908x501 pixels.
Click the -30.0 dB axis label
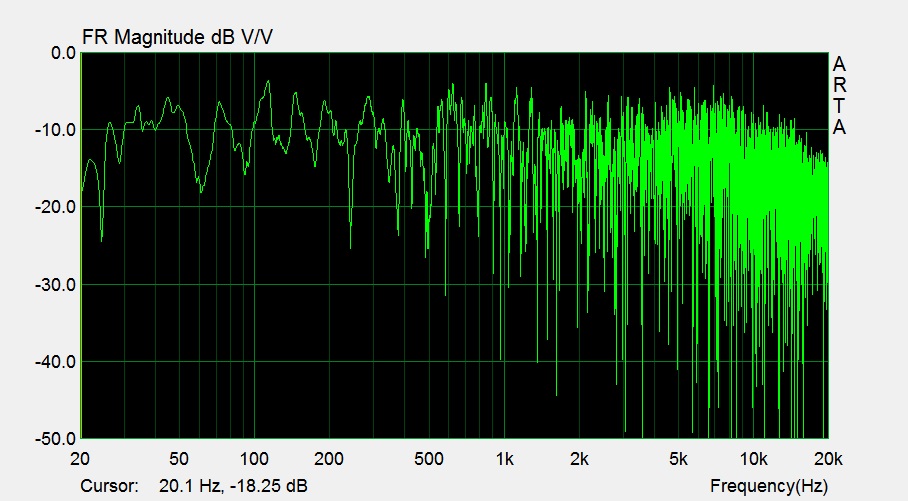56,285
